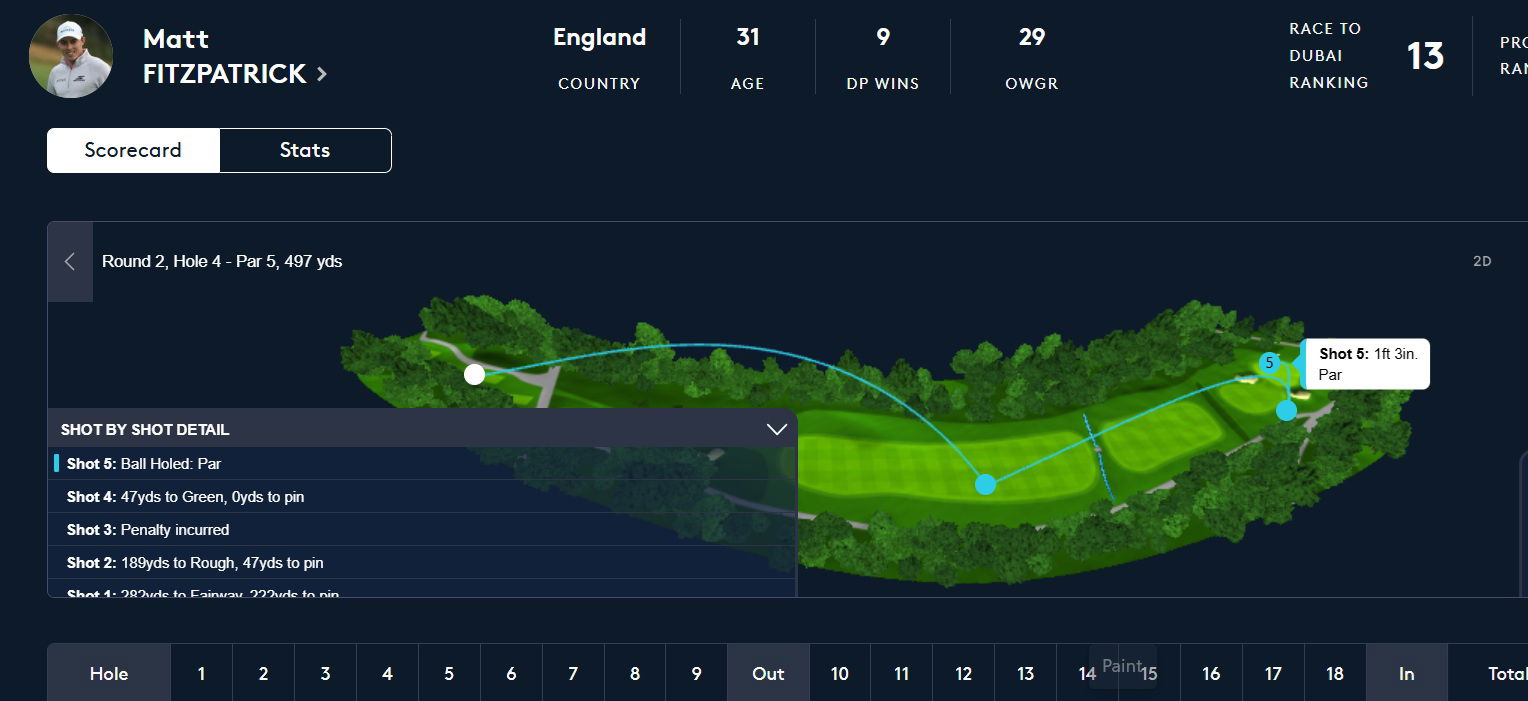
Task: Switch to the Scorecard view
Action: [133, 150]
